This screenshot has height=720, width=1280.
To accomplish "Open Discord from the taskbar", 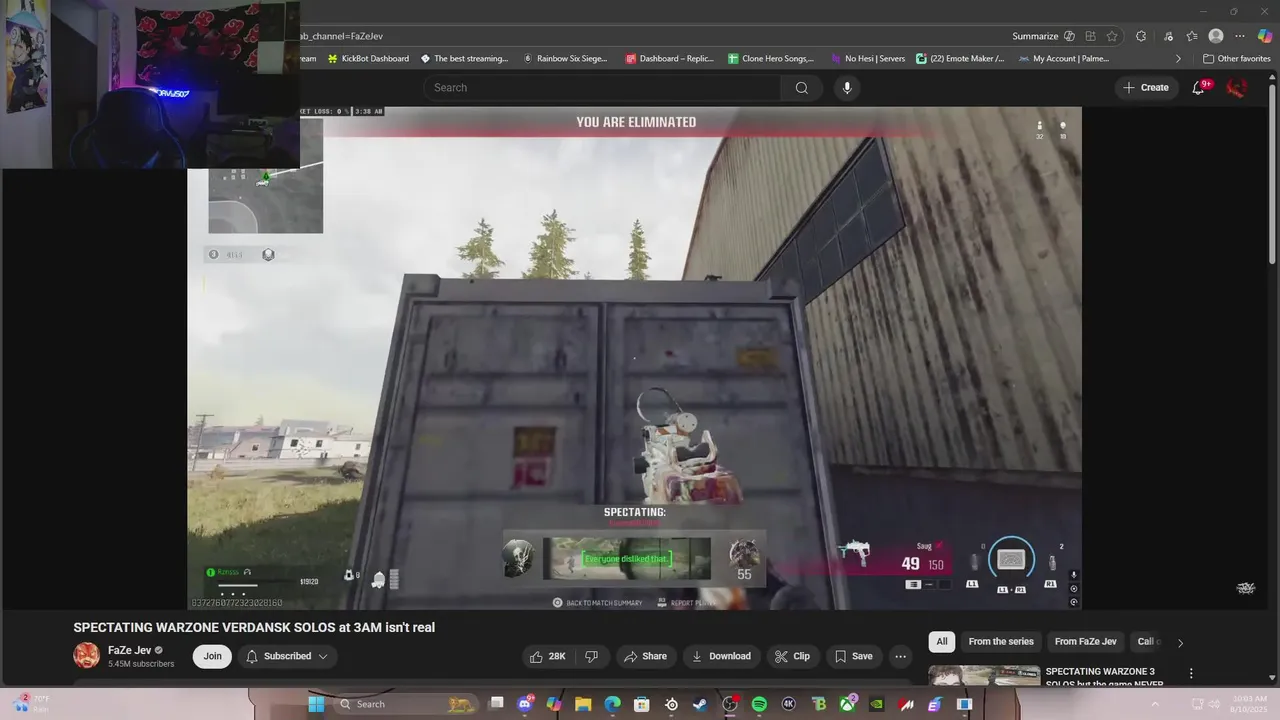I will point(525,704).
